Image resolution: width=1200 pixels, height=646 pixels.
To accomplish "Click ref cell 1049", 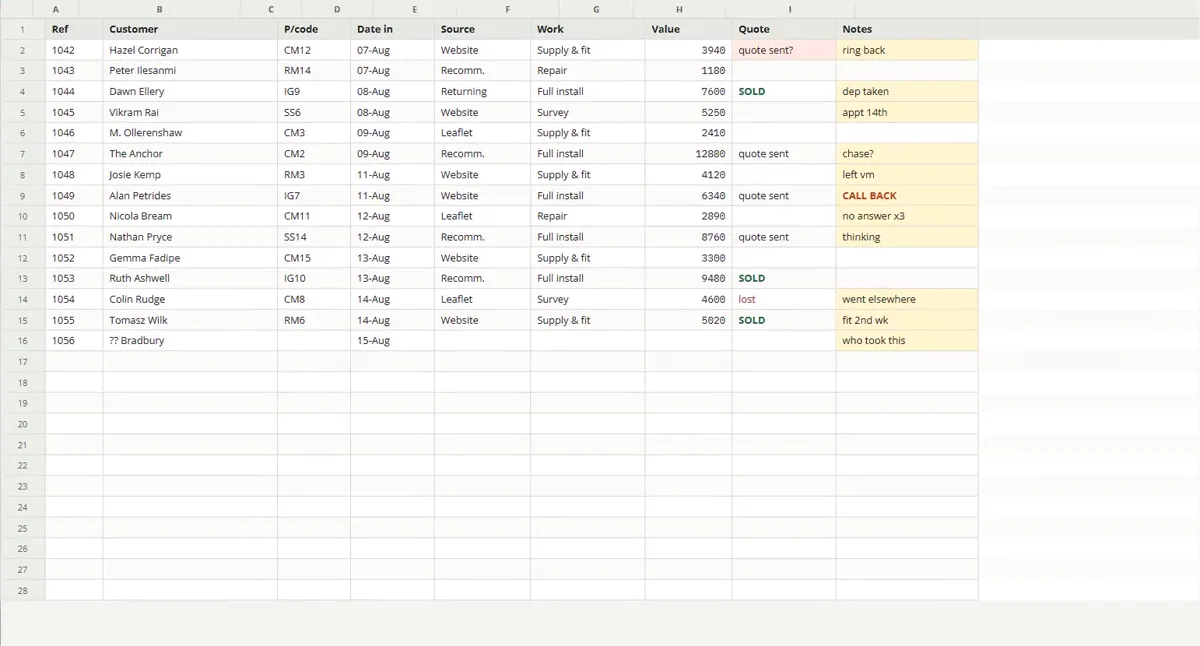I will click(x=74, y=196).
